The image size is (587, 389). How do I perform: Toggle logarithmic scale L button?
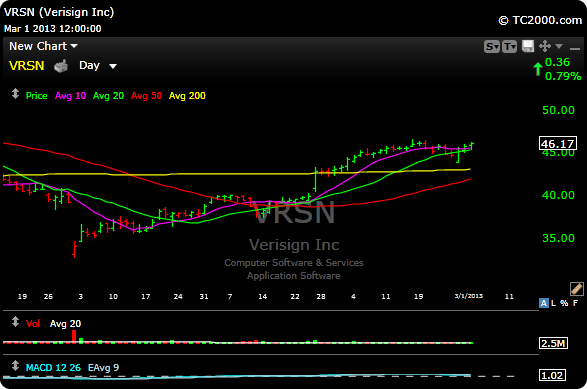[553, 303]
